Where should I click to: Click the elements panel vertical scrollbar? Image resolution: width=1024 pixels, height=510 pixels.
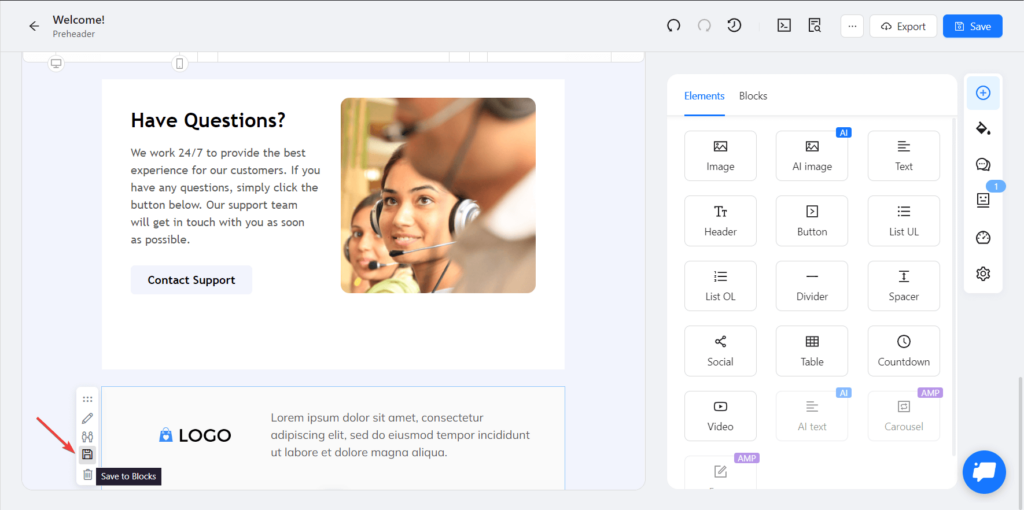coord(955,287)
